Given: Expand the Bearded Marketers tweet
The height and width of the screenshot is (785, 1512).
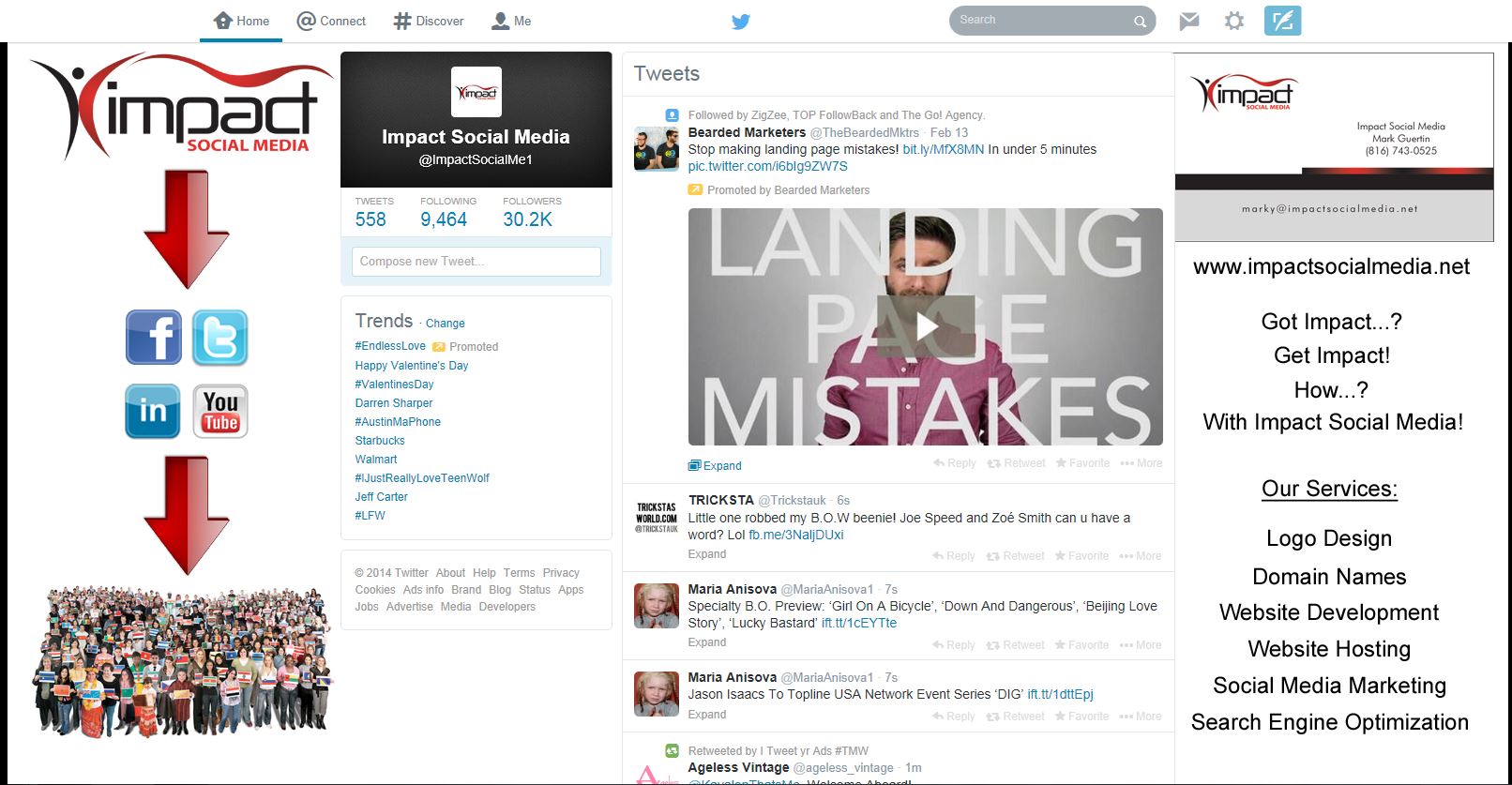Looking at the screenshot, I should (x=715, y=465).
